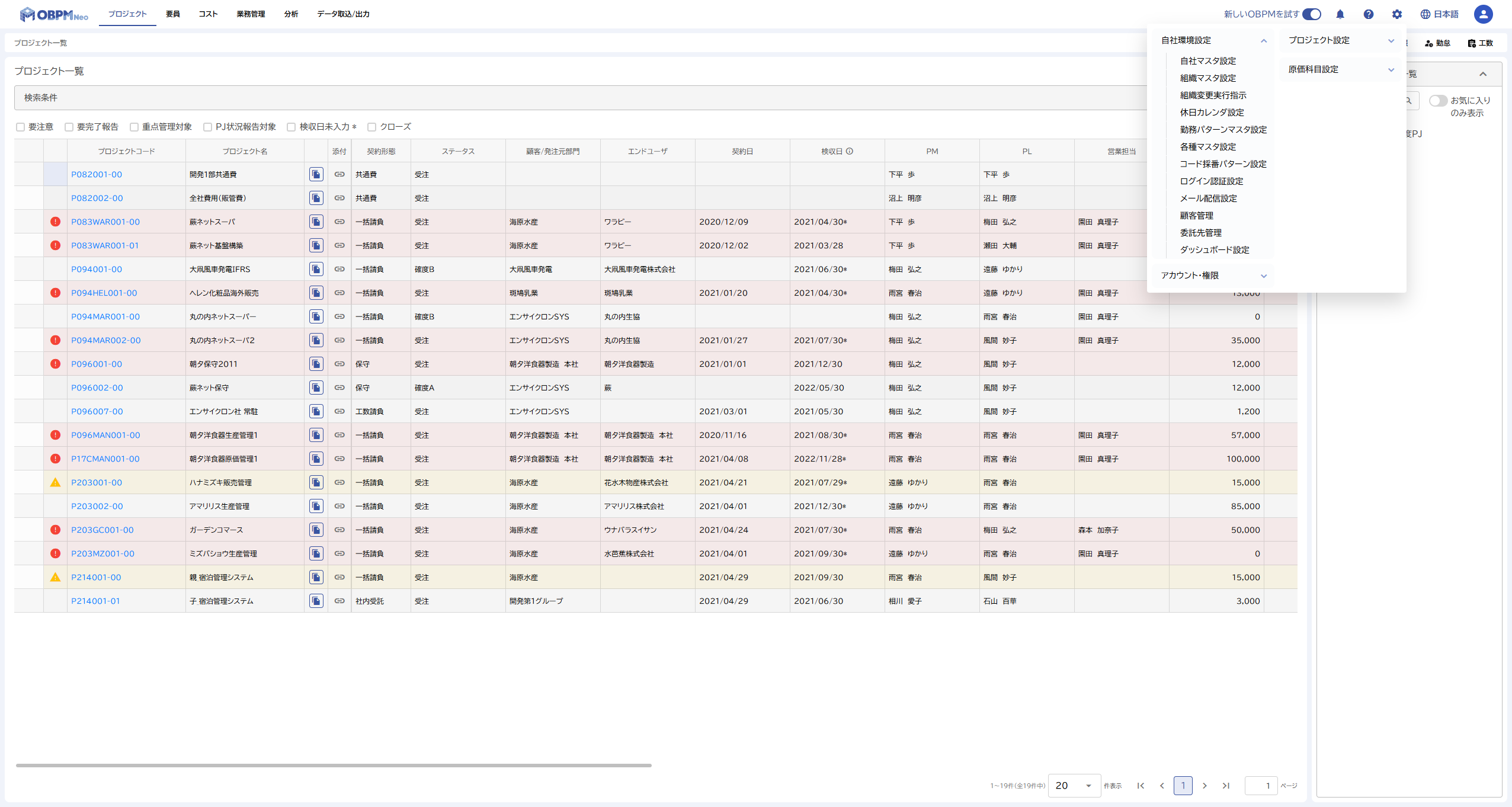
Task: Check the 要注意 checkbox
Action: tap(21, 127)
